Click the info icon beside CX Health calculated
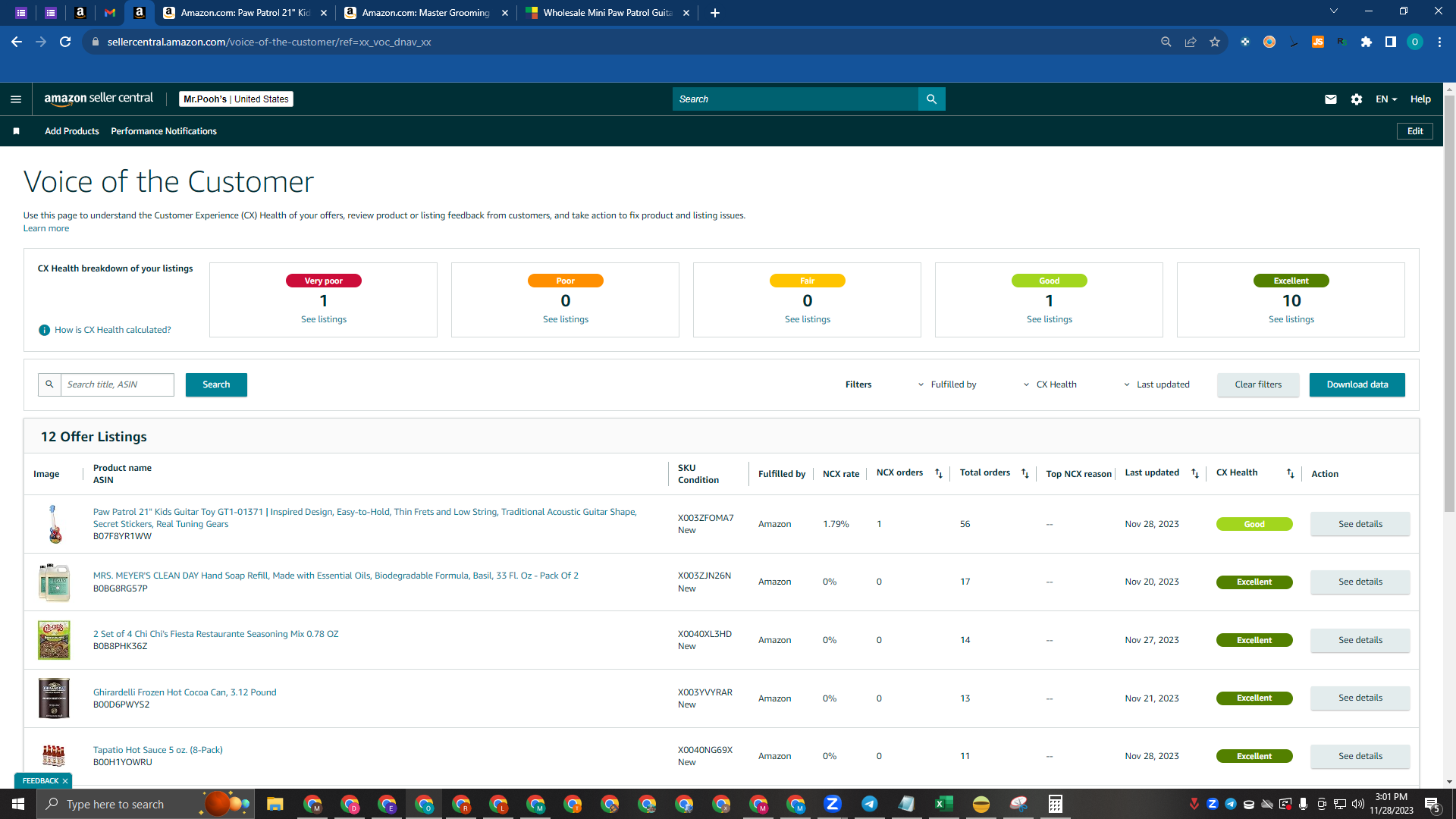This screenshot has width=1456, height=819. 44,330
